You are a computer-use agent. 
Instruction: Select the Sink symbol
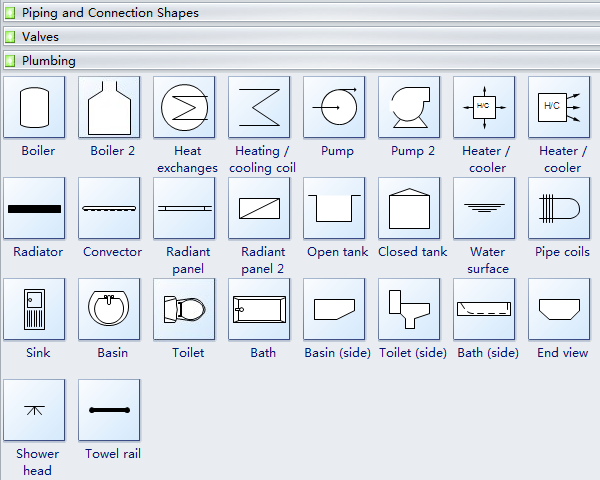tap(34, 309)
